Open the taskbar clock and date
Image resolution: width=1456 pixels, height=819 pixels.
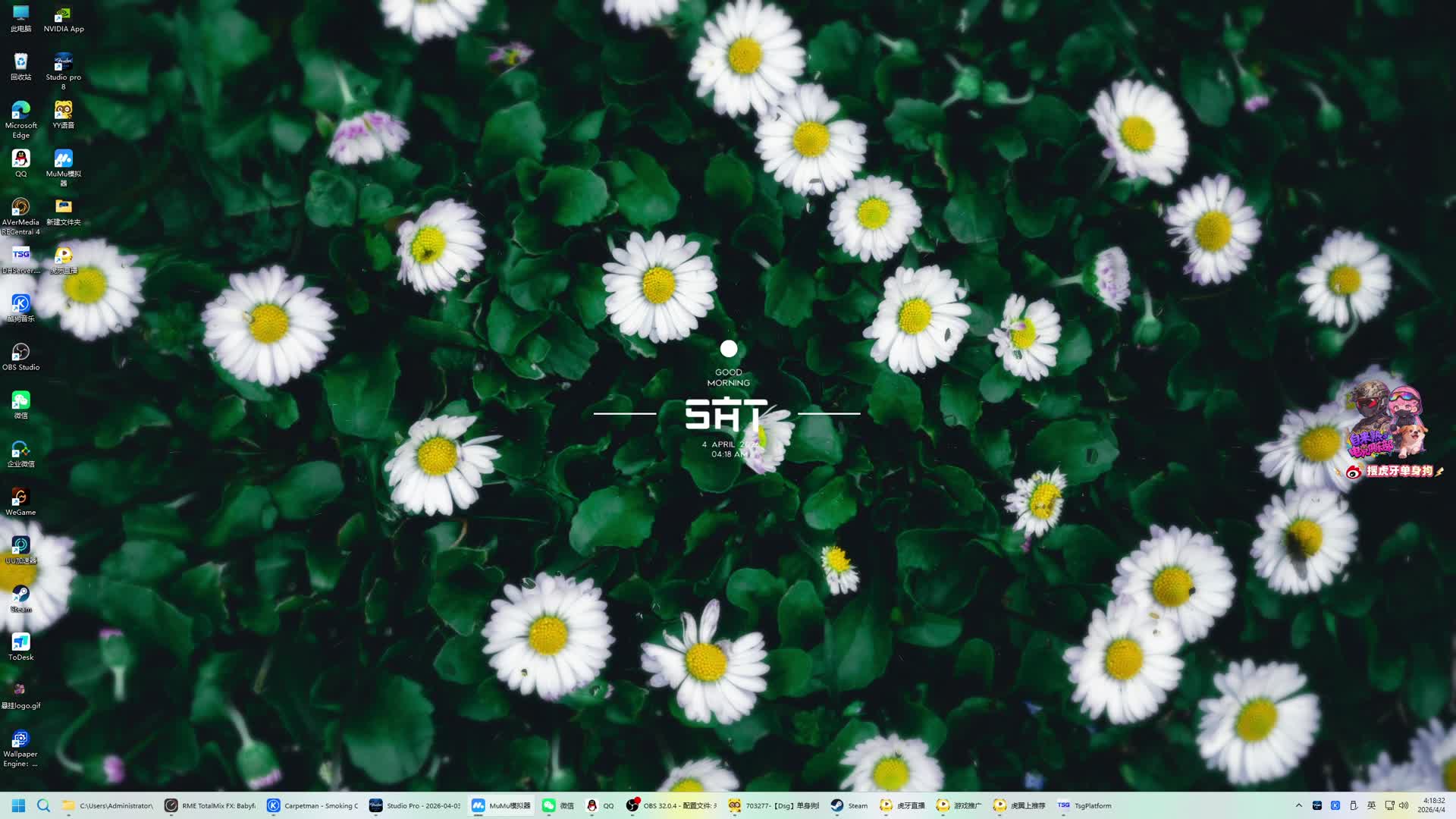click(1433, 805)
